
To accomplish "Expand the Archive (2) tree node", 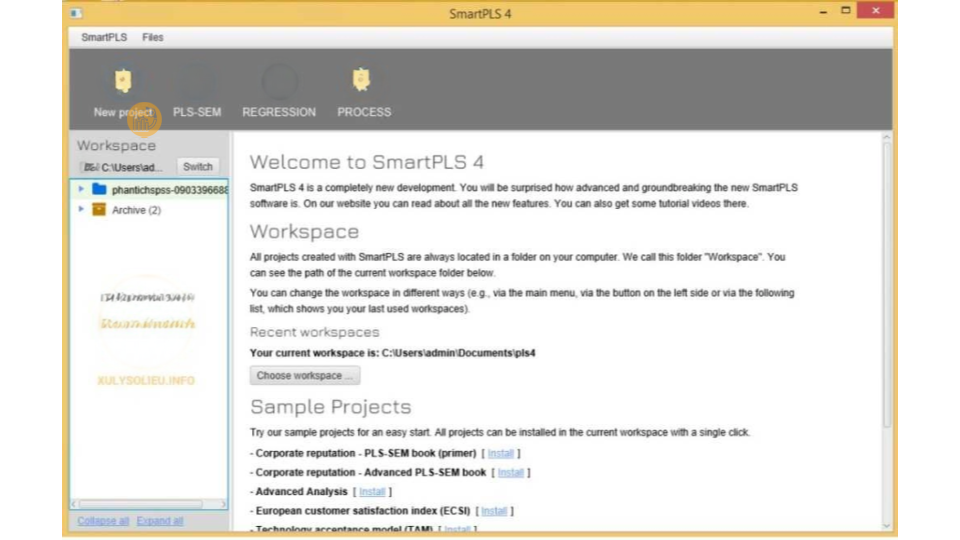I will [x=81, y=209].
